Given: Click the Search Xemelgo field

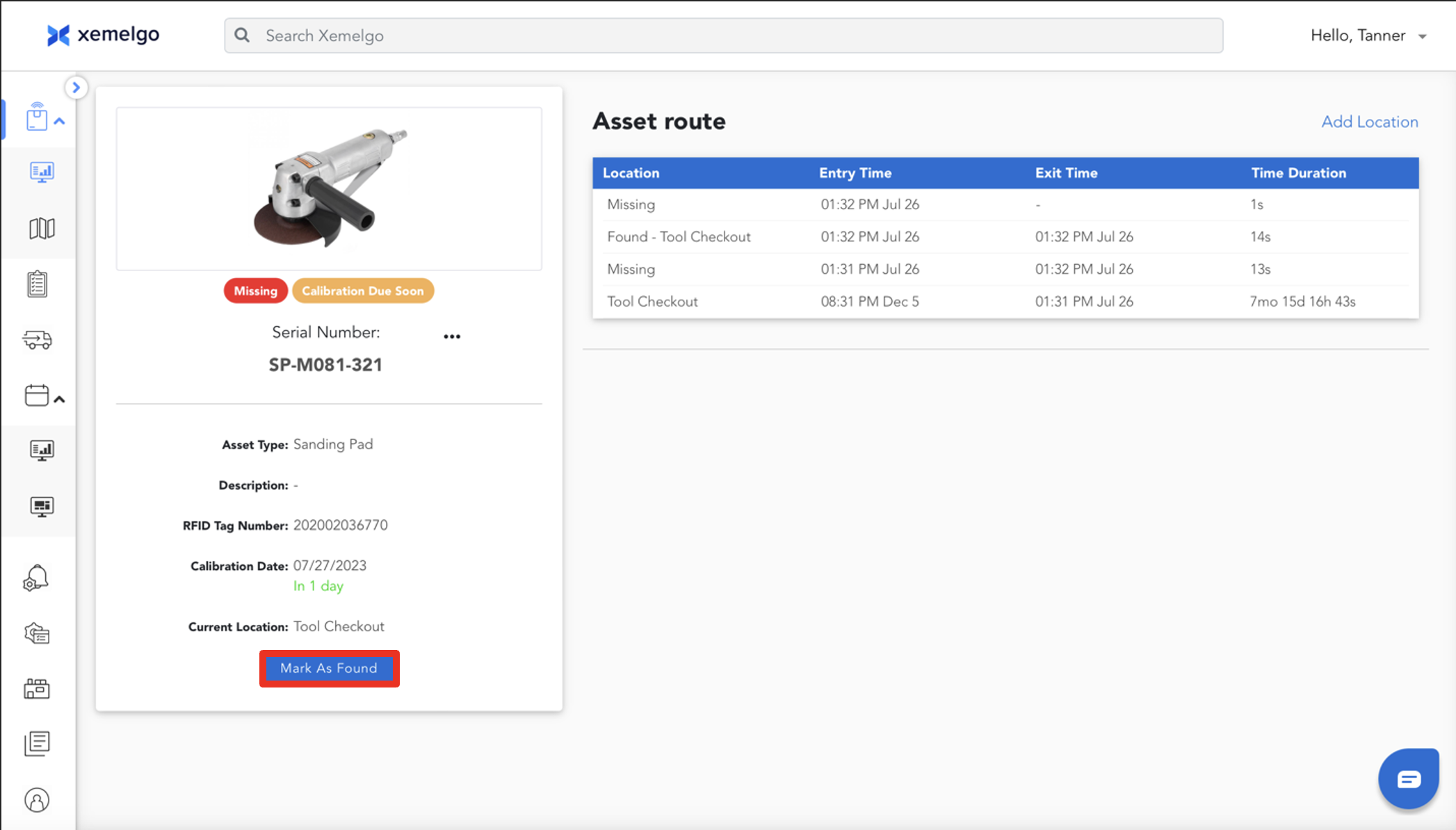Looking at the screenshot, I should [x=723, y=35].
